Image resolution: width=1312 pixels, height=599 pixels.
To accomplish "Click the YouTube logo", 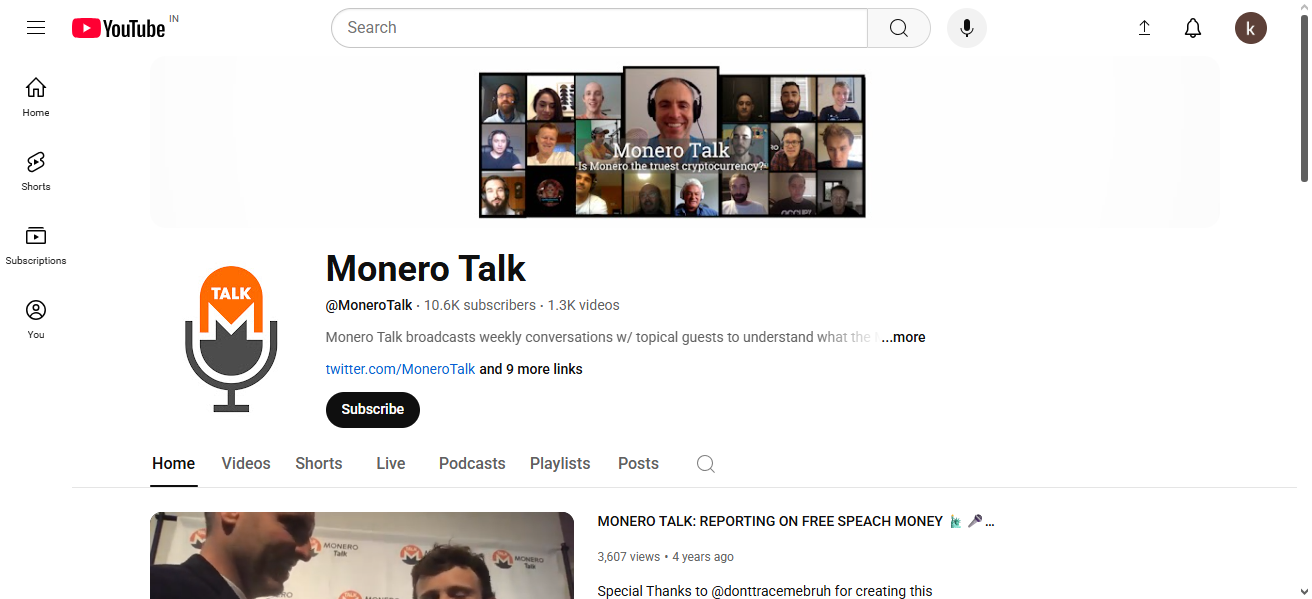I will tap(118, 28).
